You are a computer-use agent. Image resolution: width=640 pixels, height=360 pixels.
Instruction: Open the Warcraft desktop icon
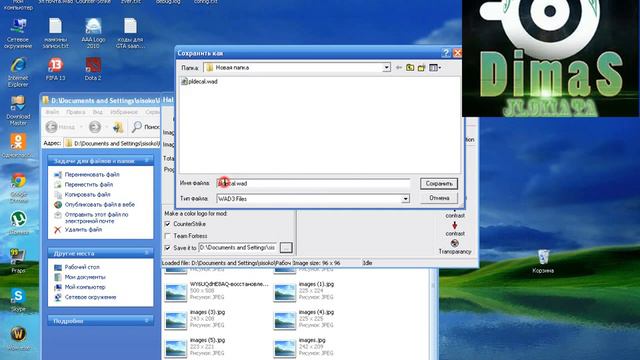pos(18,338)
